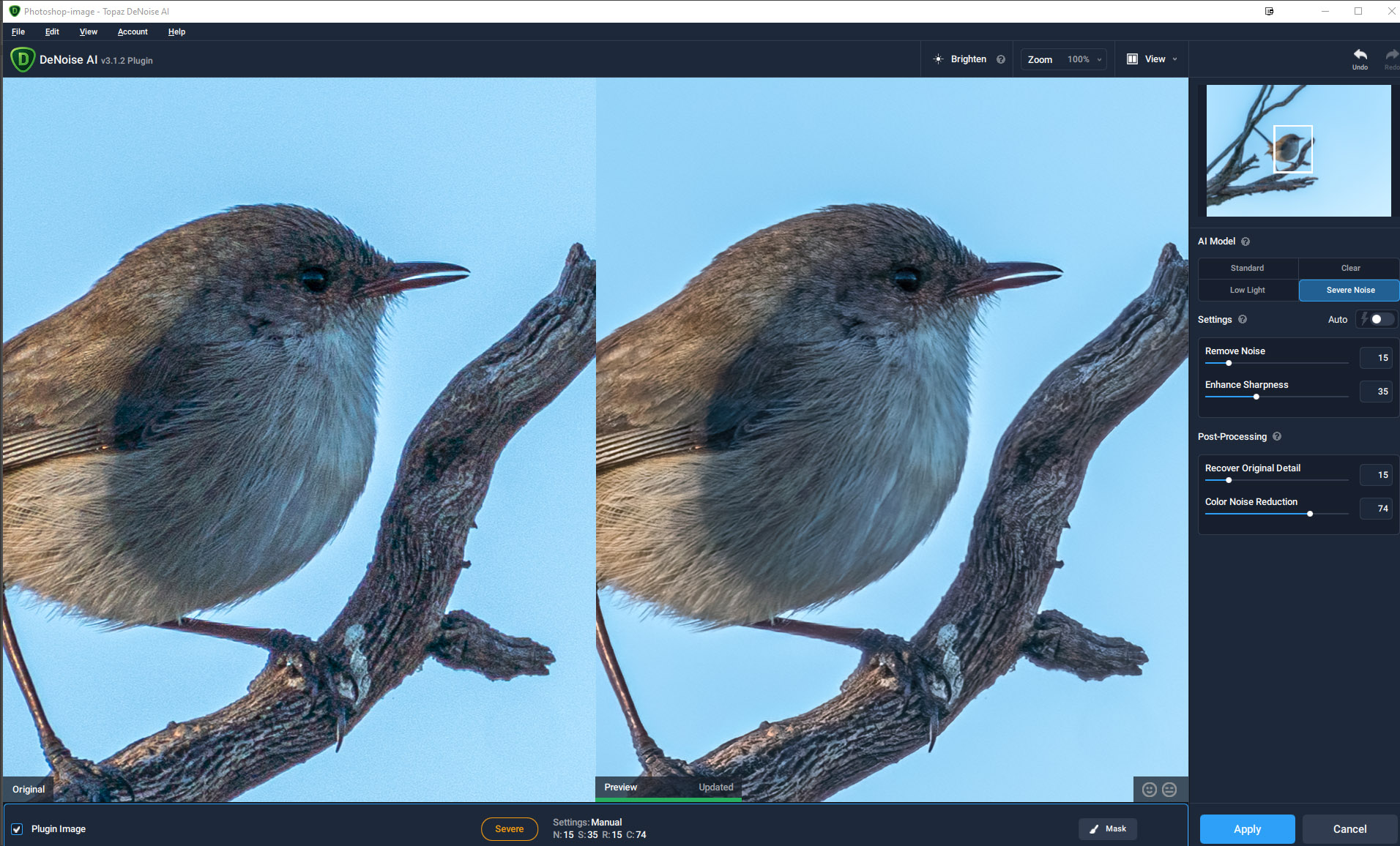Open the AI Model help icon

coord(1246,242)
